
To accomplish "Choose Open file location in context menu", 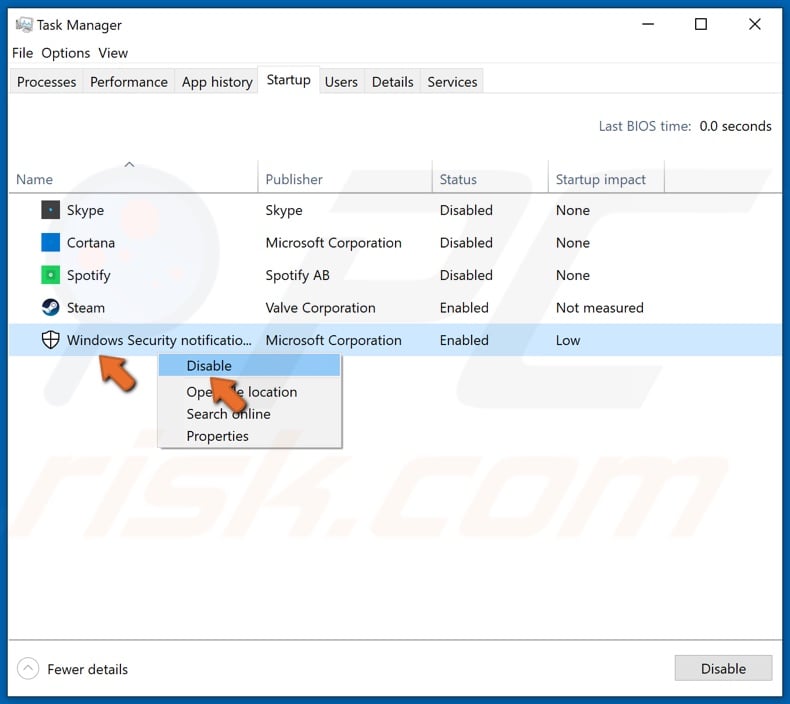I will [249, 392].
